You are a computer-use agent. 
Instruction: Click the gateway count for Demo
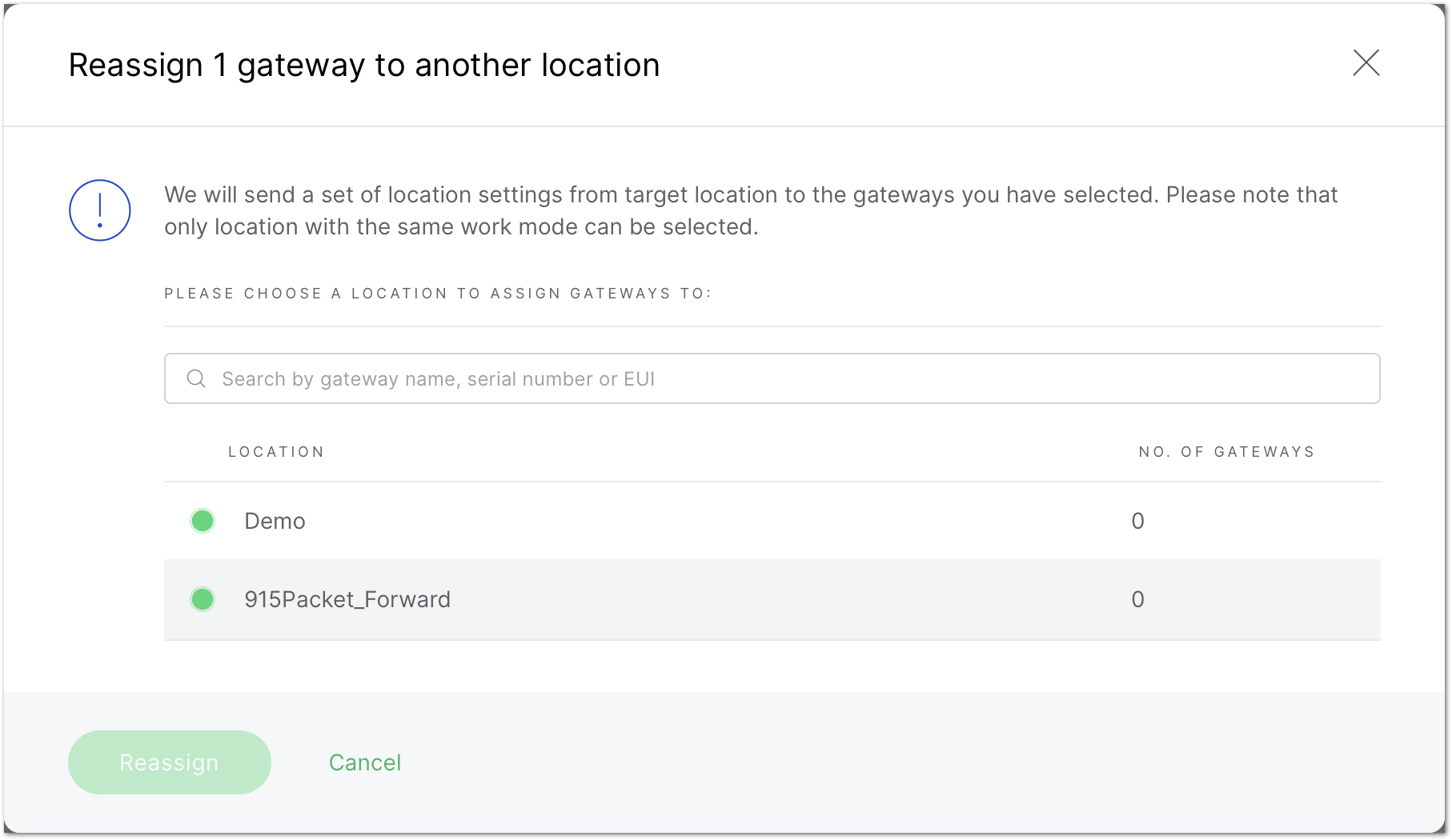pos(1137,521)
